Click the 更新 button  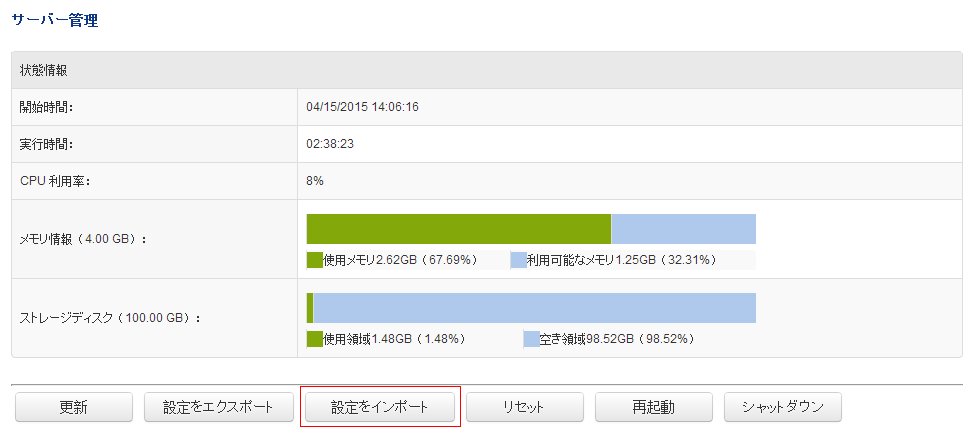pyautogui.click(x=74, y=407)
